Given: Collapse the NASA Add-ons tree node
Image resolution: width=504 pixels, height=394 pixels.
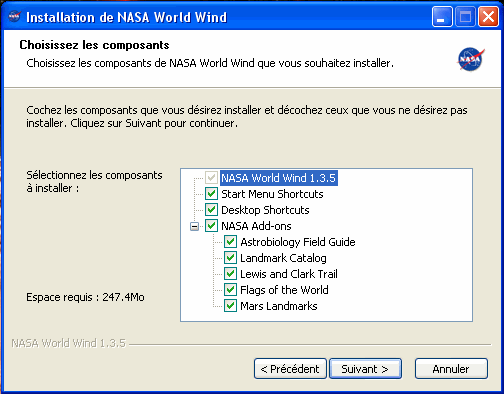Looking at the screenshot, I should coord(194,227).
